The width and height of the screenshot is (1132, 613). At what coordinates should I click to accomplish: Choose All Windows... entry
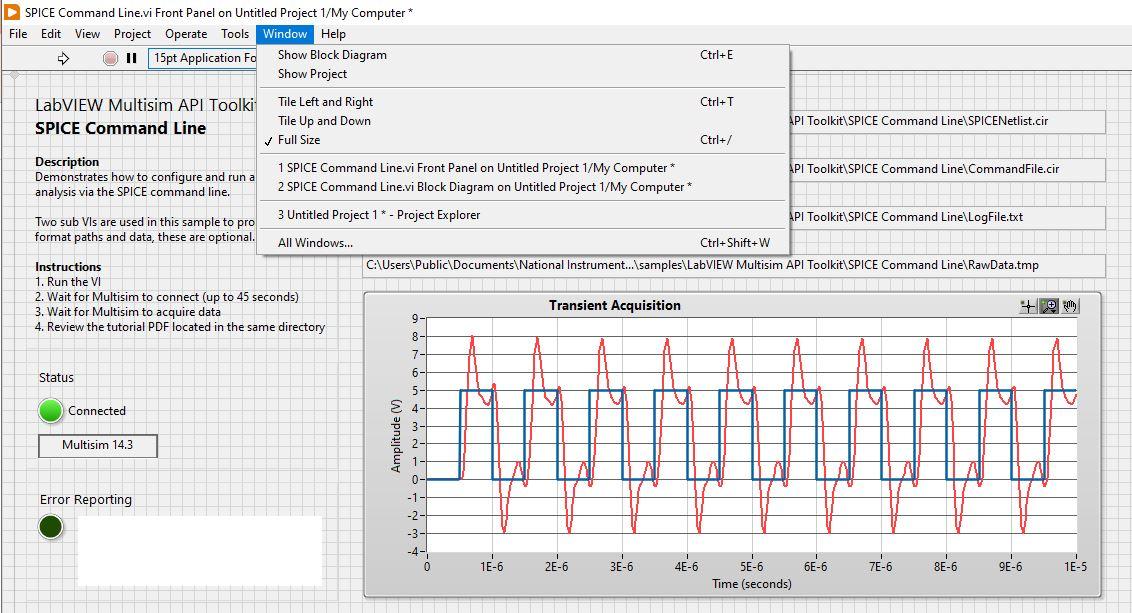pos(521,243)
